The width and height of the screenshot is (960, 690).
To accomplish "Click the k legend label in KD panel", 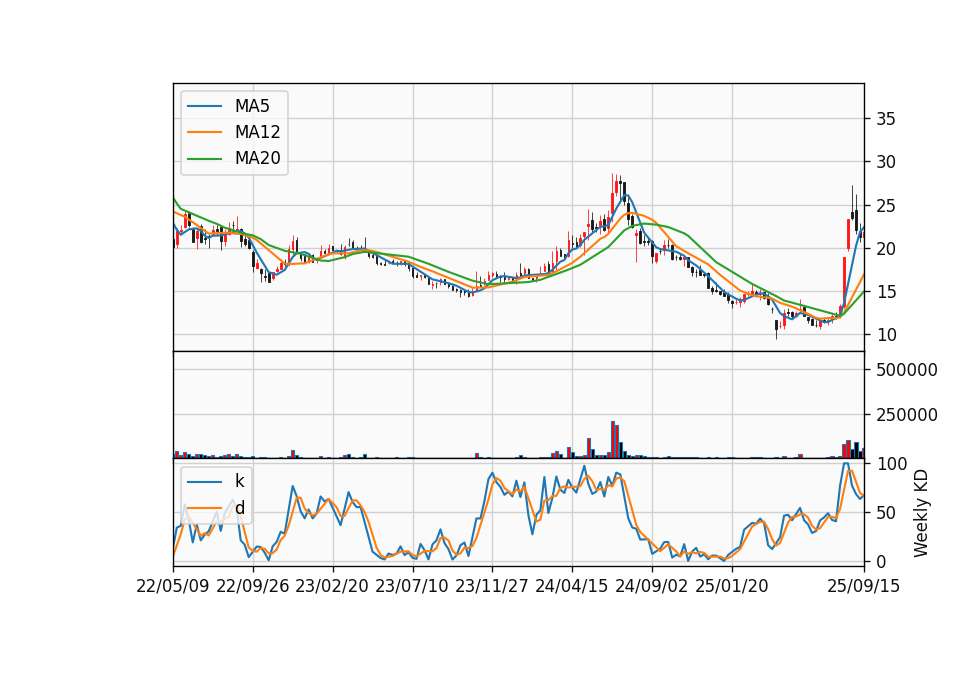I will [x=239, y=481].
